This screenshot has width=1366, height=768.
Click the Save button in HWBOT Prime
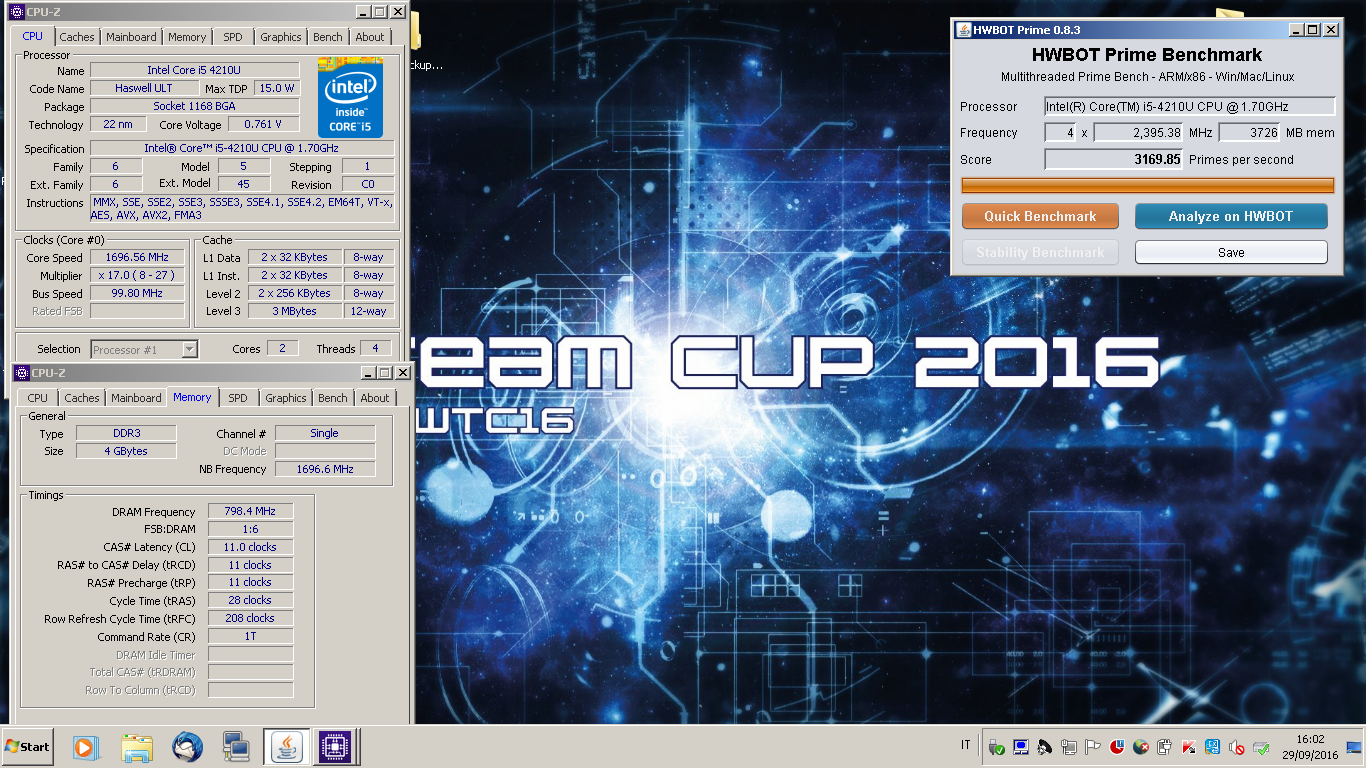click(1231, 252)
